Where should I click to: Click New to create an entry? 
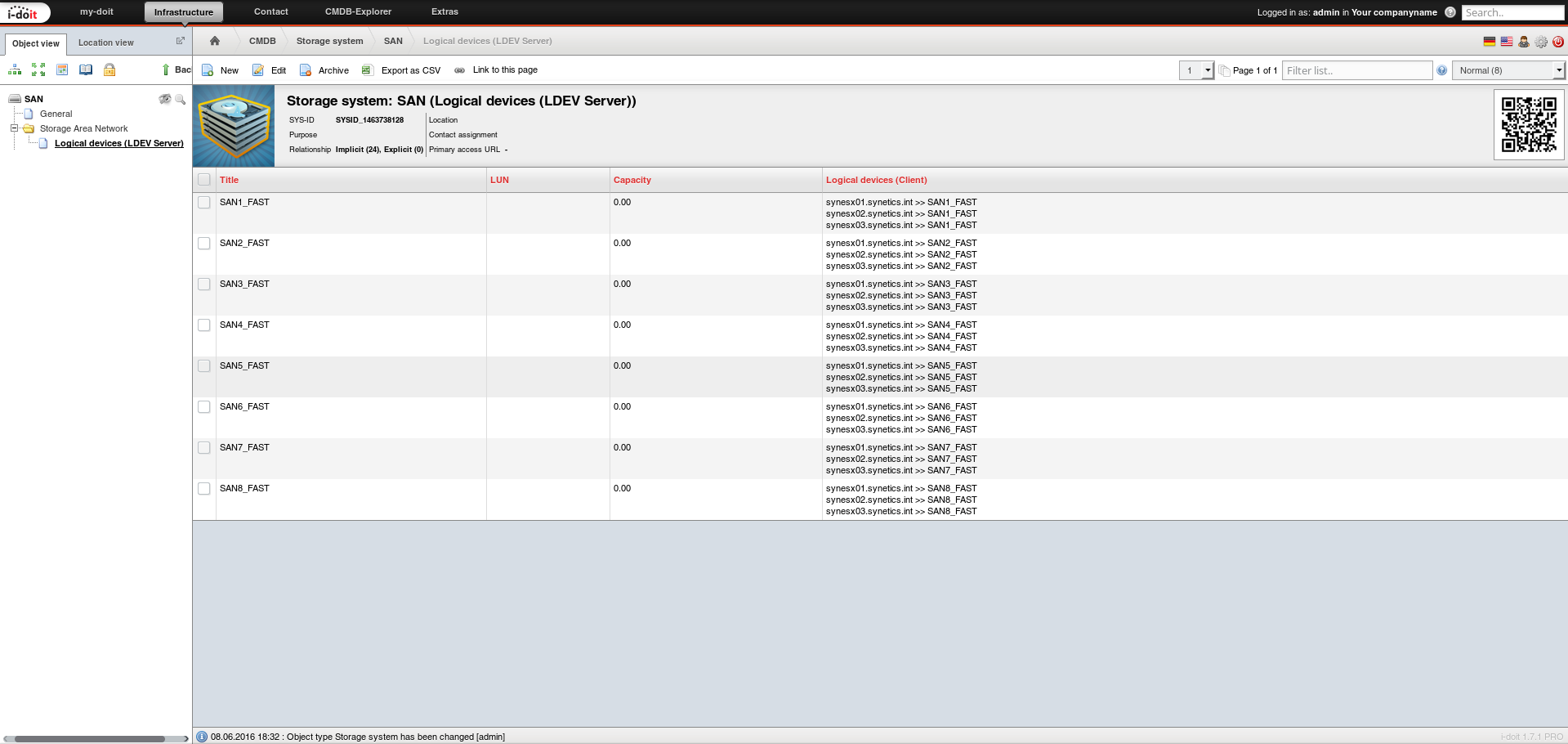point(221,70)
